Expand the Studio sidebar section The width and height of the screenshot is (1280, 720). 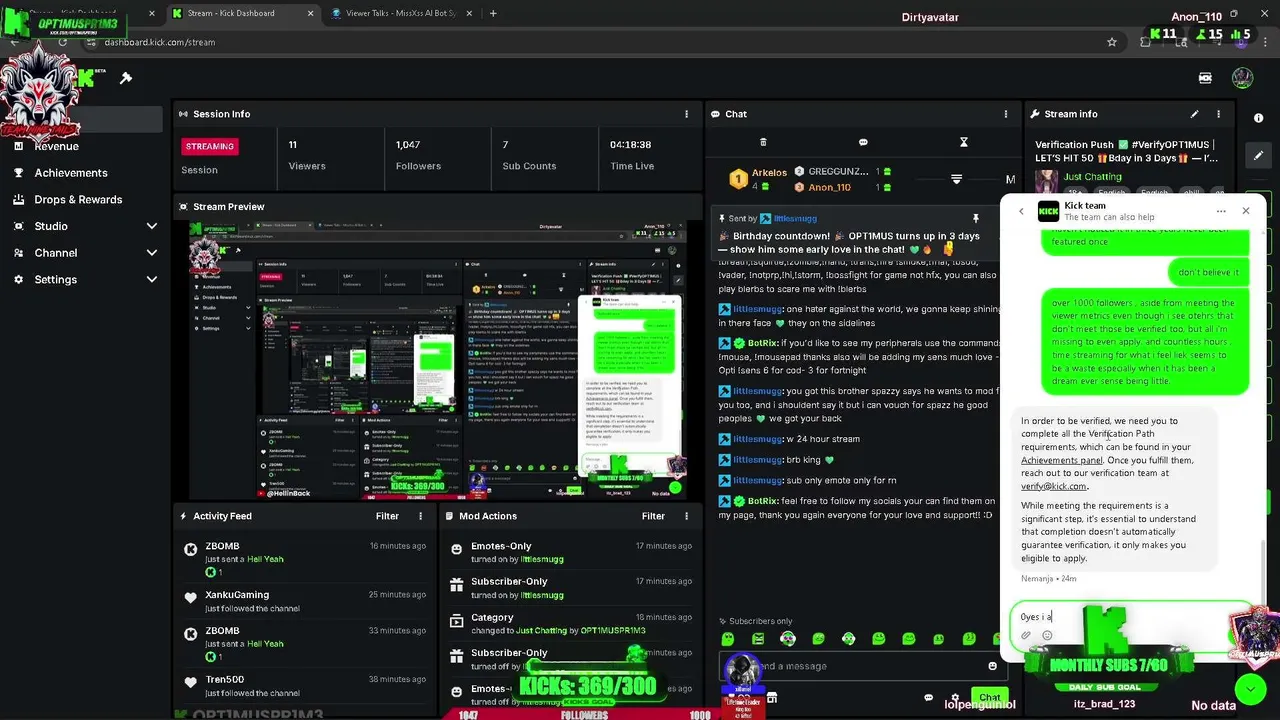pyautogui.click(x=152, y=226)
